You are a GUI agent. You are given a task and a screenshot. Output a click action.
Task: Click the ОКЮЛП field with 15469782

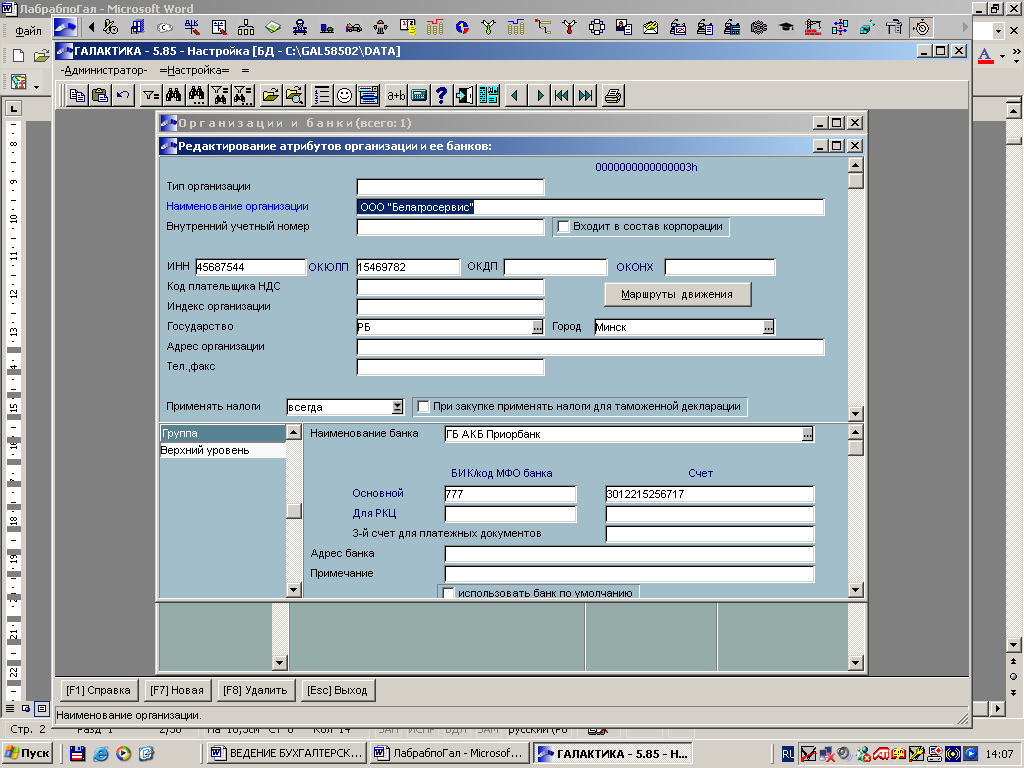point(408,266)
